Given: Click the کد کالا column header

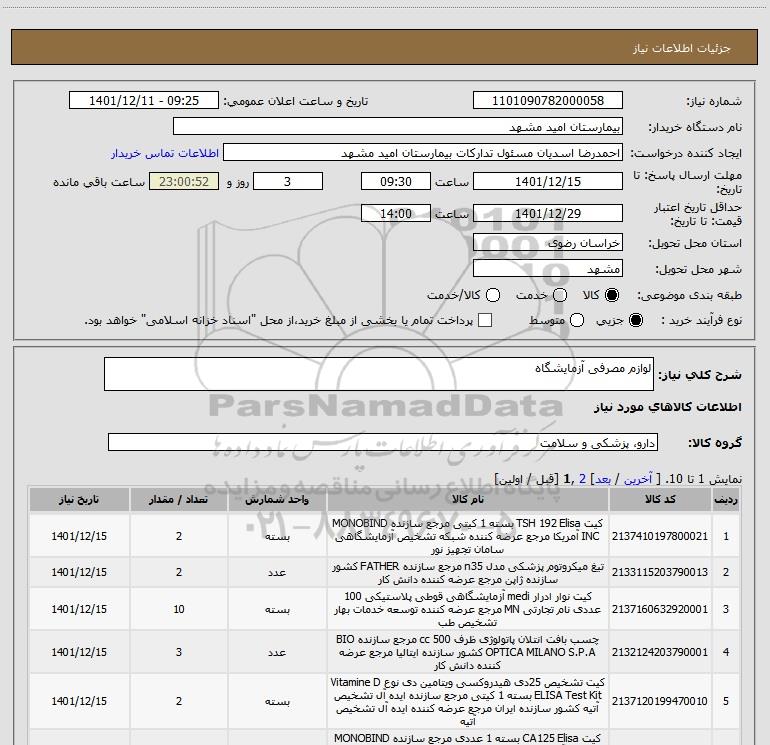Looking at the screenshot, I should coord(660,499).
